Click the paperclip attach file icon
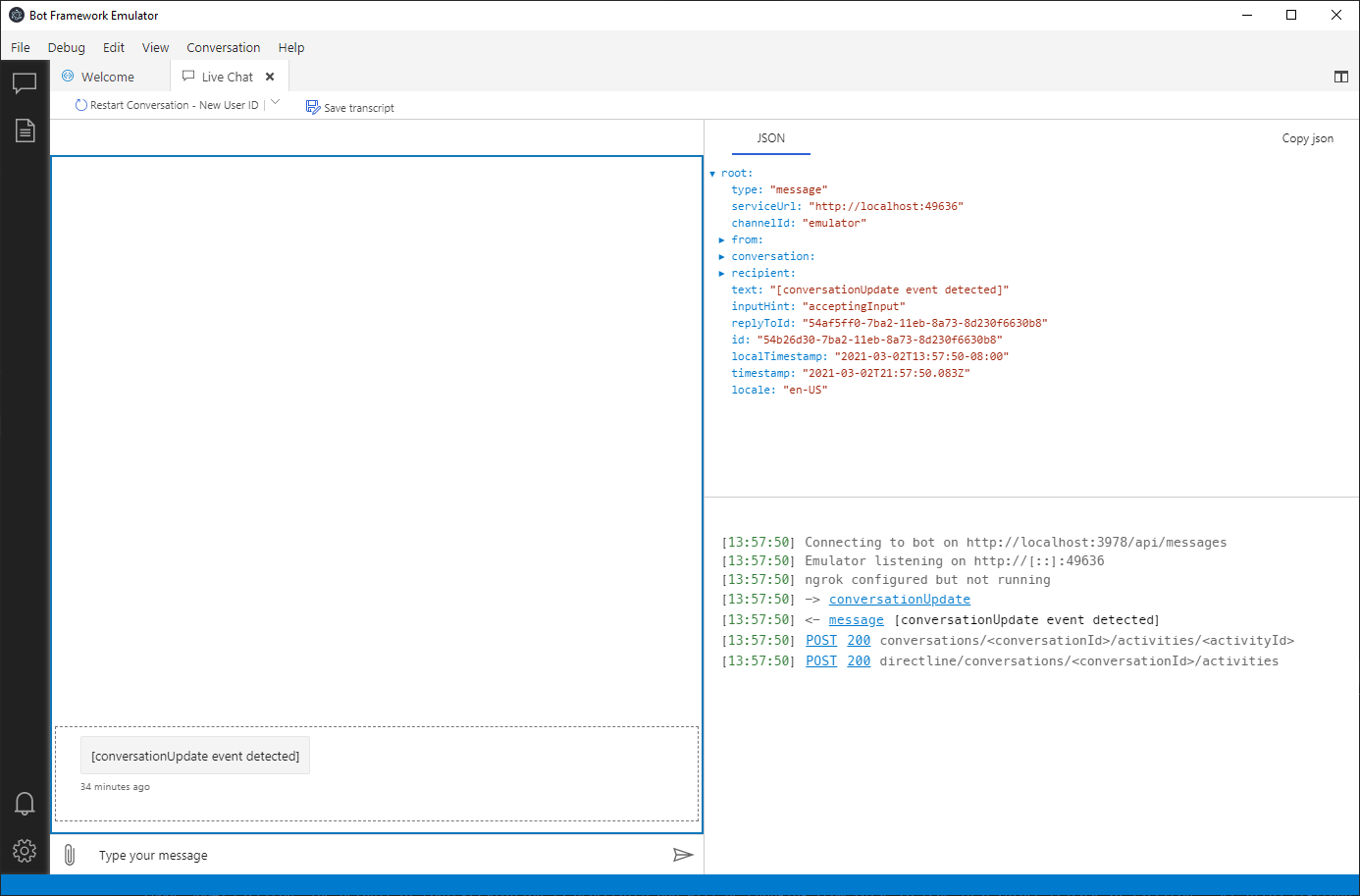This screenshot has height=896, width=1360. pos(70,855)
